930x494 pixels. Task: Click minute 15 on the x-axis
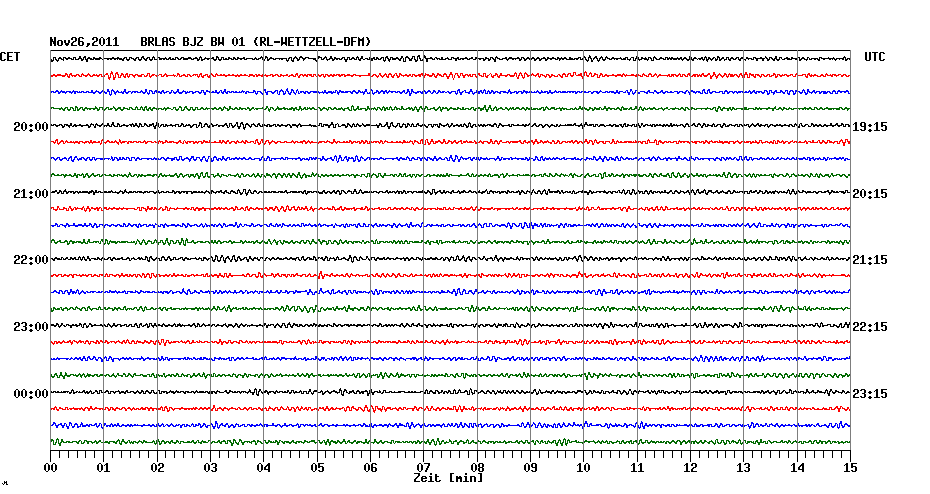pyautogui.click(x=849, y=467)
